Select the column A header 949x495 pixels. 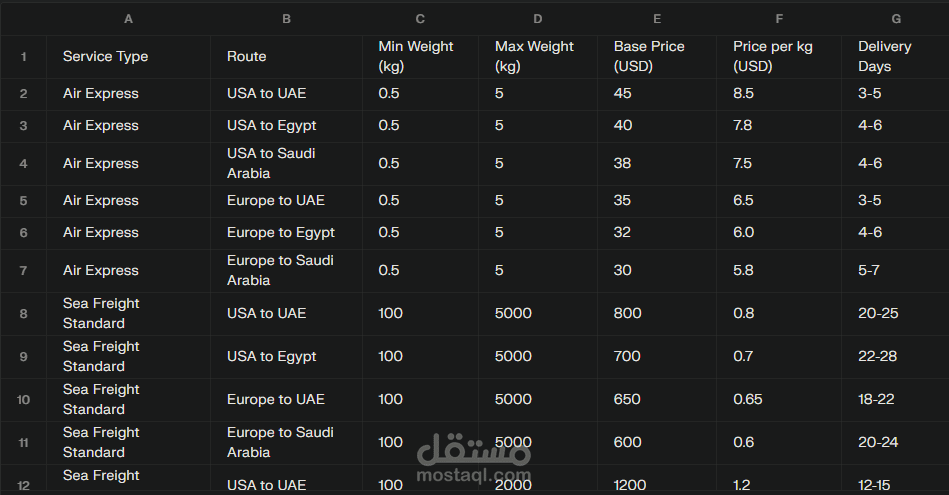128,19
